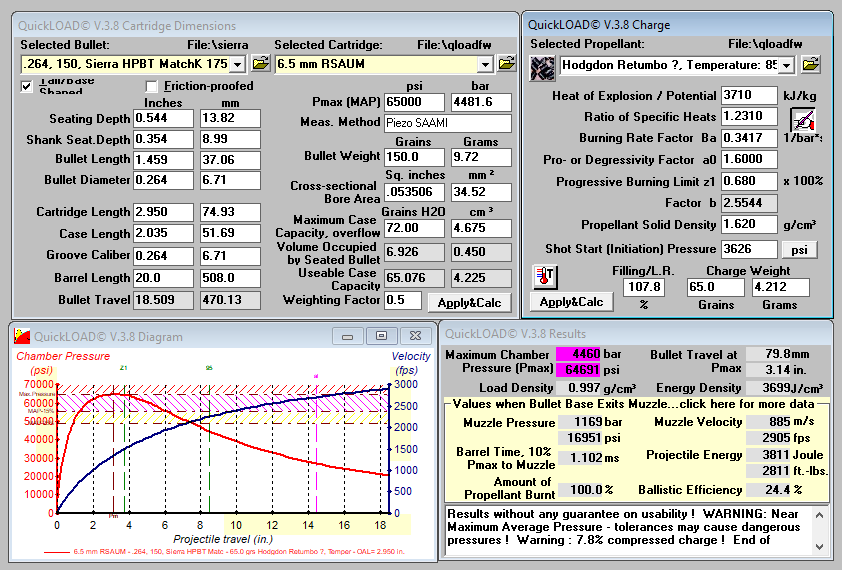Open bullet file folder icon
This screenshot has width=842, height=570.
pyautogui.click(x=260, y=64)
